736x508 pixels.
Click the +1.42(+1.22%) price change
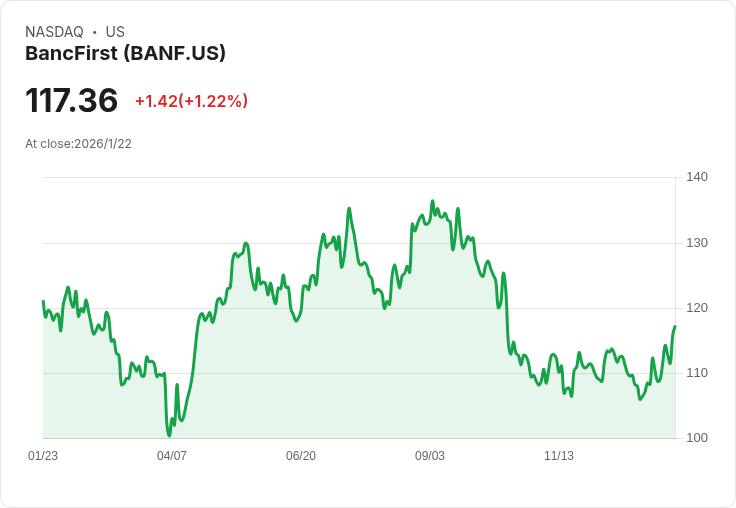pos(191,101)
